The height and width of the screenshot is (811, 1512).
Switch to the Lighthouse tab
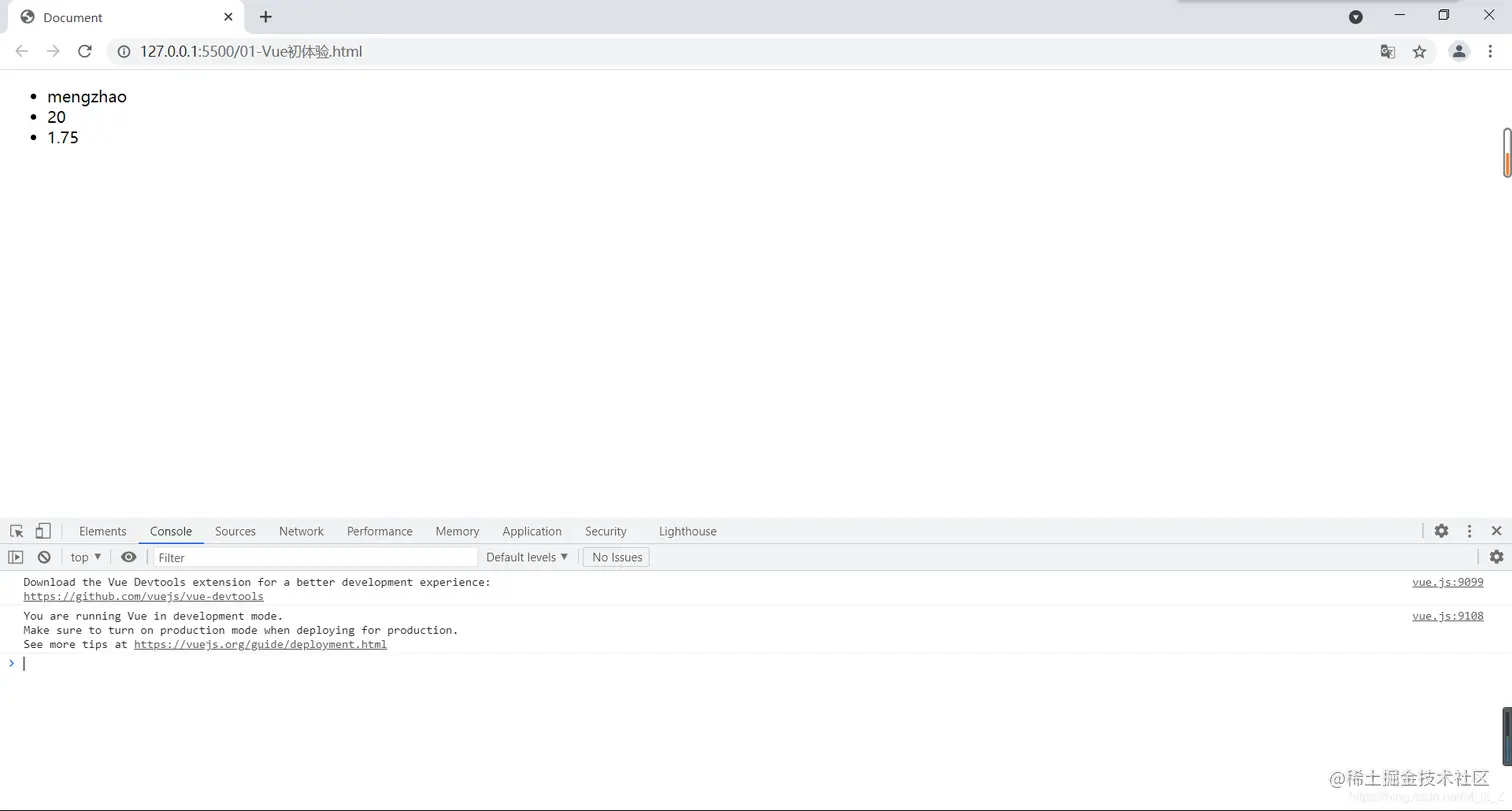point(688,531)
